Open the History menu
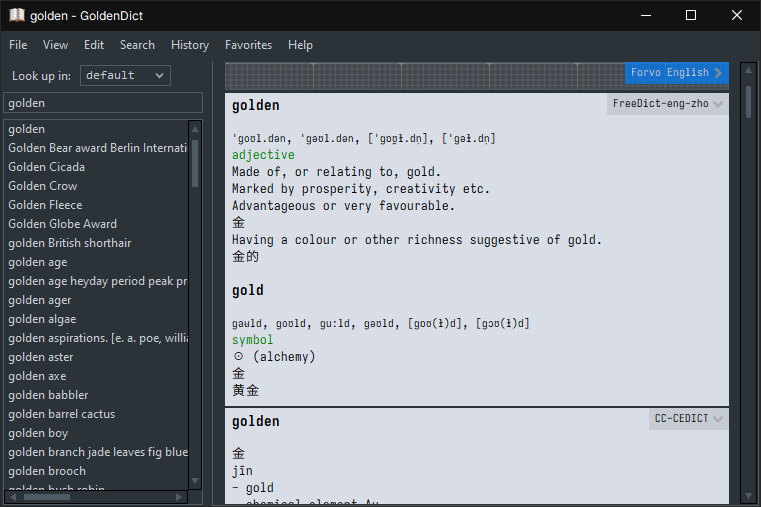Viewport: 761px width, 507px height. pos(190,45)
